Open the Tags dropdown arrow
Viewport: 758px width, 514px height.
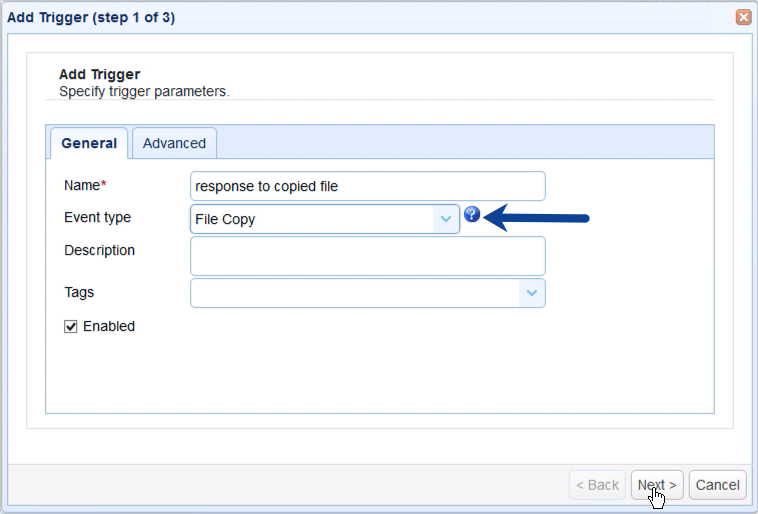click(532, 293)
